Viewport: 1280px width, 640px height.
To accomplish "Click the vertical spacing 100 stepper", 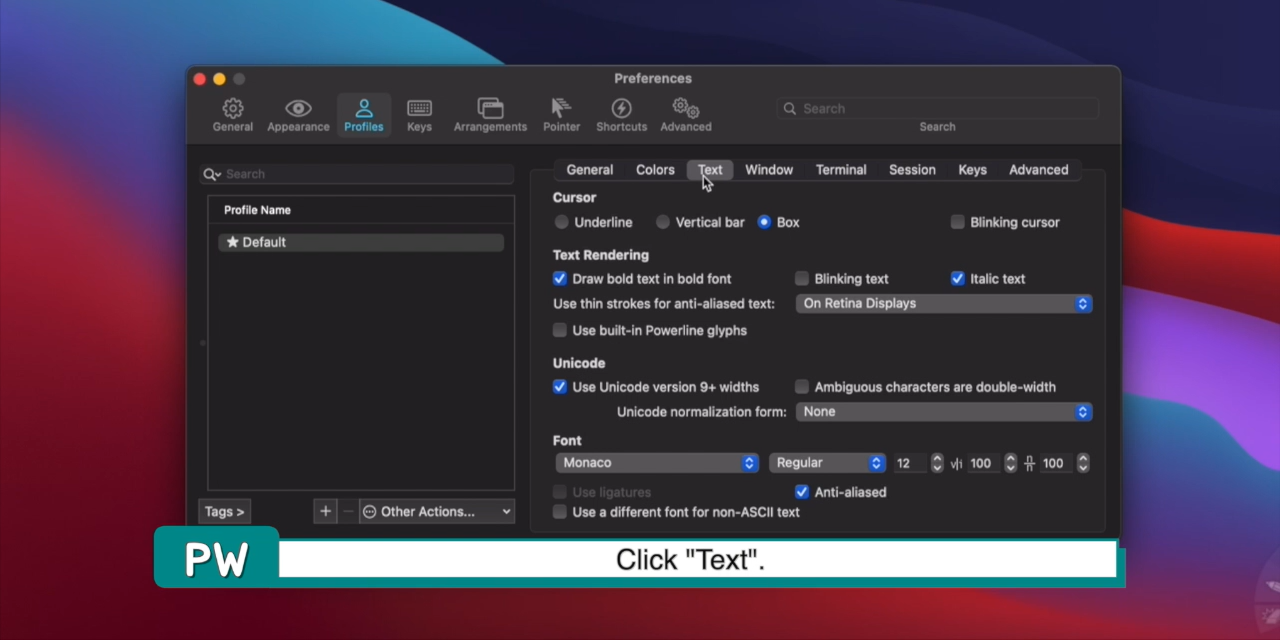I will tap(1083, 463).
